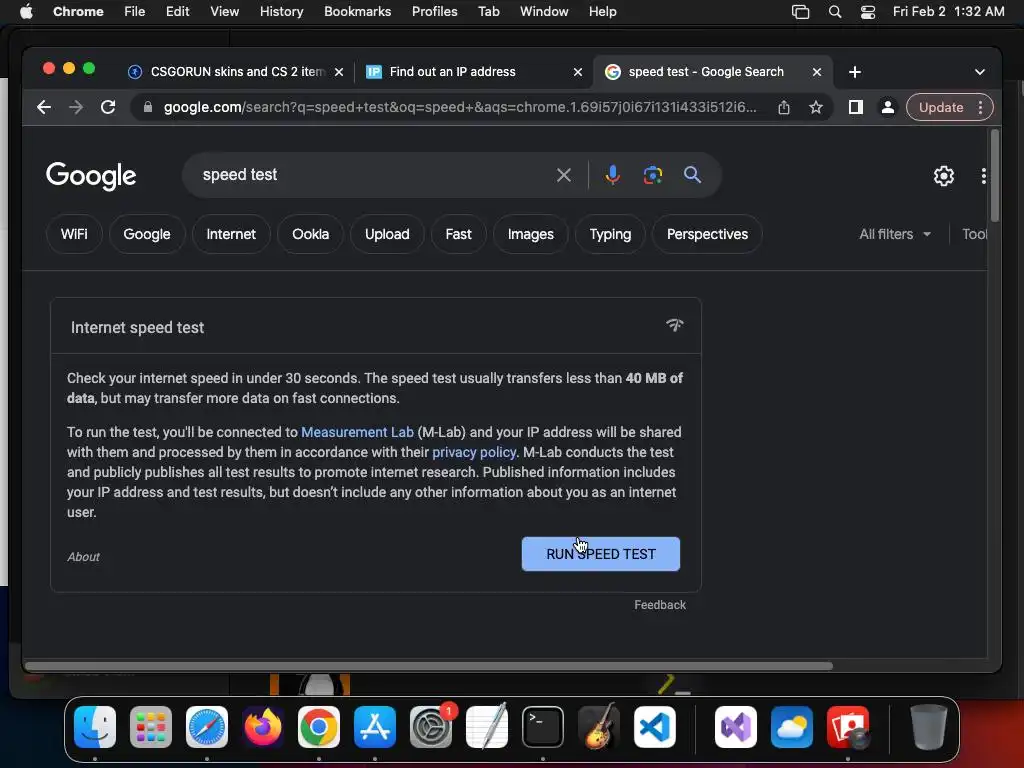1024x768 pixels.
Task: Open Finder from the dock
Action: click(x=95, y=727)
